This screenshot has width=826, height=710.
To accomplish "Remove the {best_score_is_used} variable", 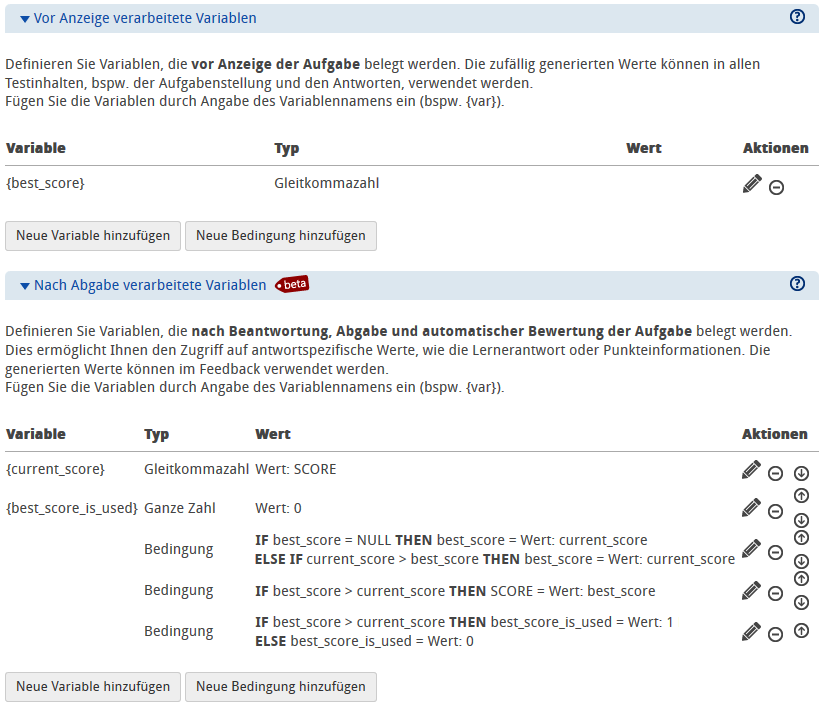I will (775, 511).
